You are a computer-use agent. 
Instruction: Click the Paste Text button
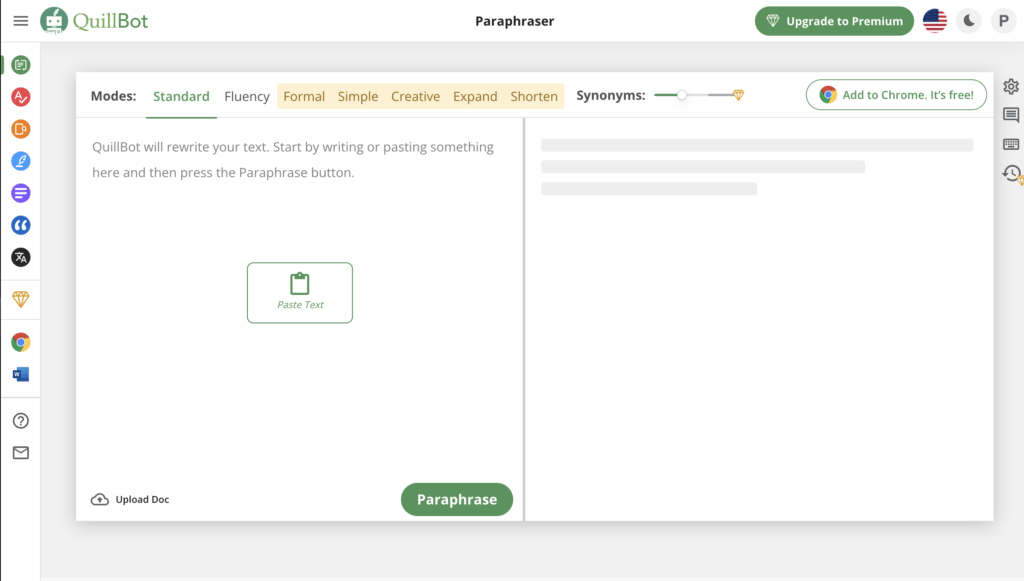[300, 292]
